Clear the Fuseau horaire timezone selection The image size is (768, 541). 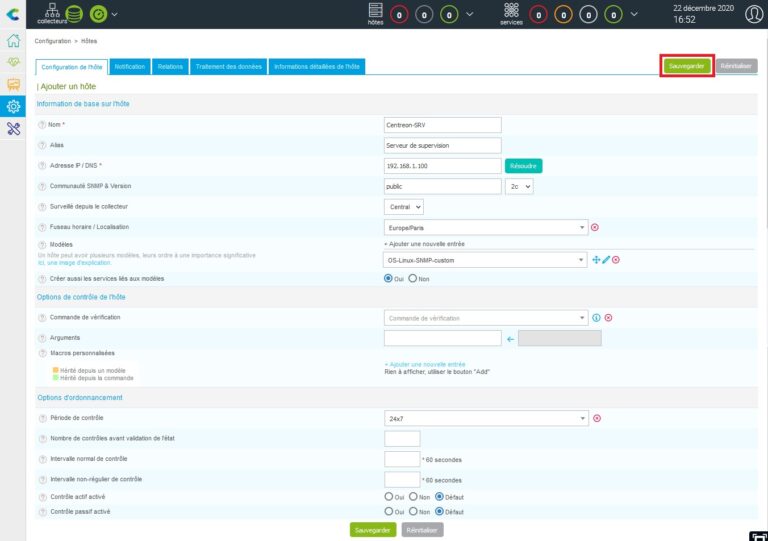(x=595, y=227)
